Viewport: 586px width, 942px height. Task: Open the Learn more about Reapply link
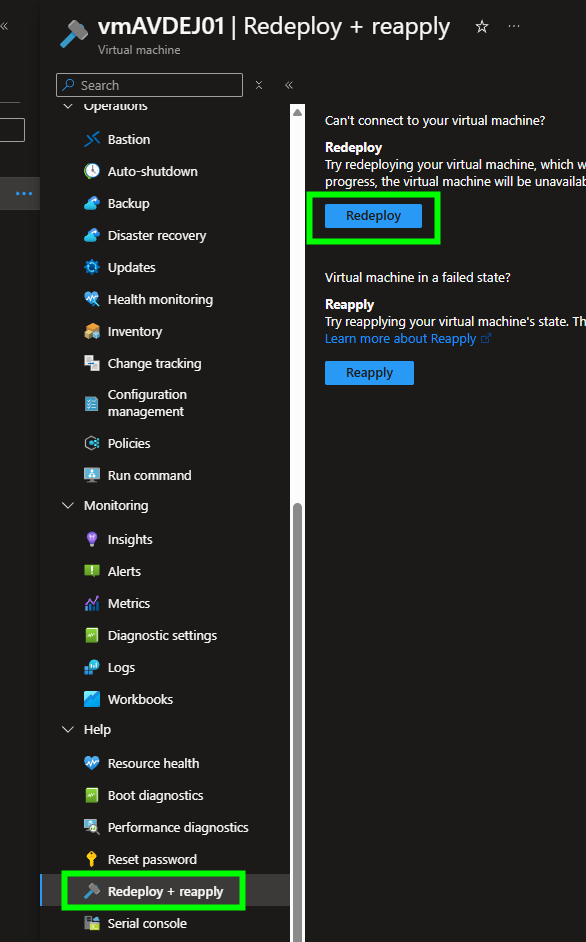[x=407, y=339]
